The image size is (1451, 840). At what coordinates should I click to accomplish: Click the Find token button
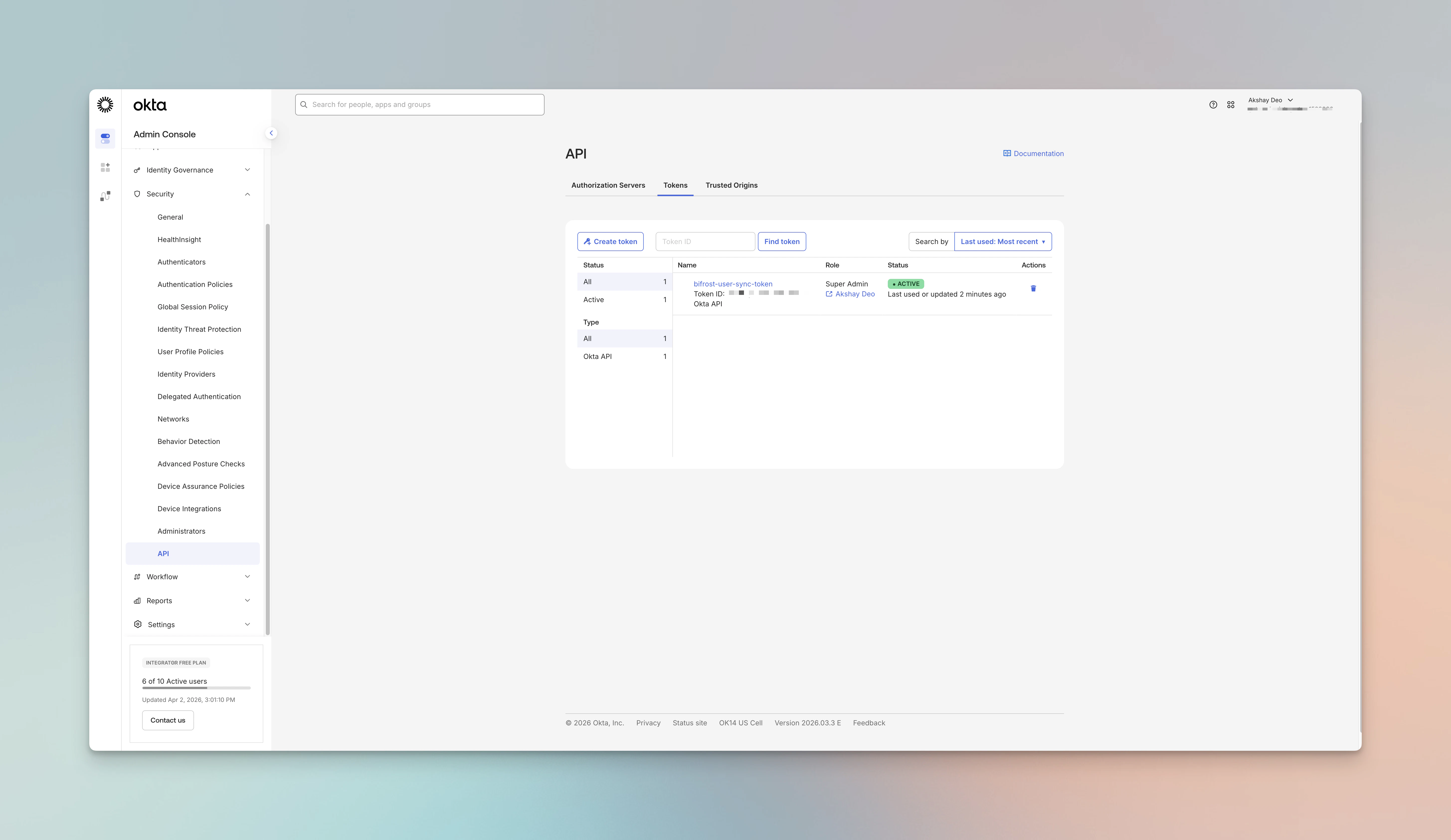click(x=782, y=242)
